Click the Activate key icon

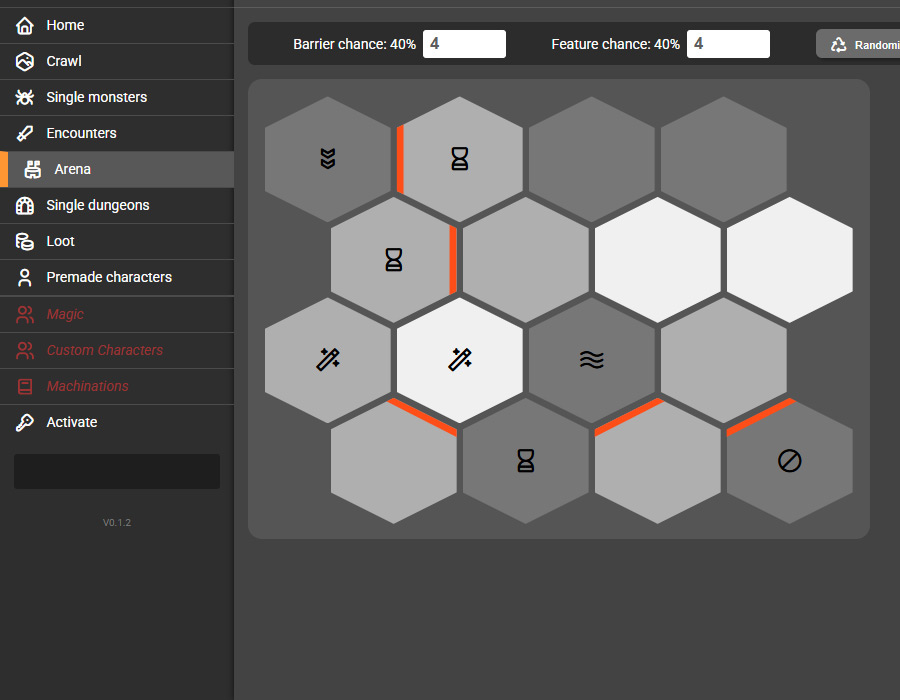[25, 423]
